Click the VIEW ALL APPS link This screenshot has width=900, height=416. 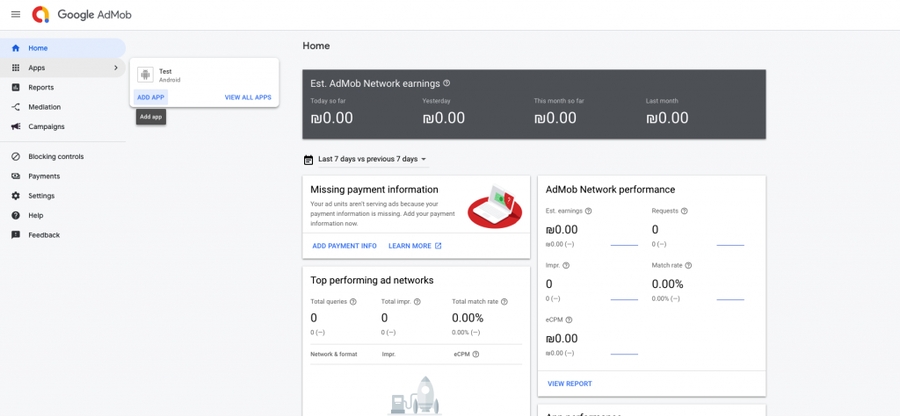click(x=248, y=98)
